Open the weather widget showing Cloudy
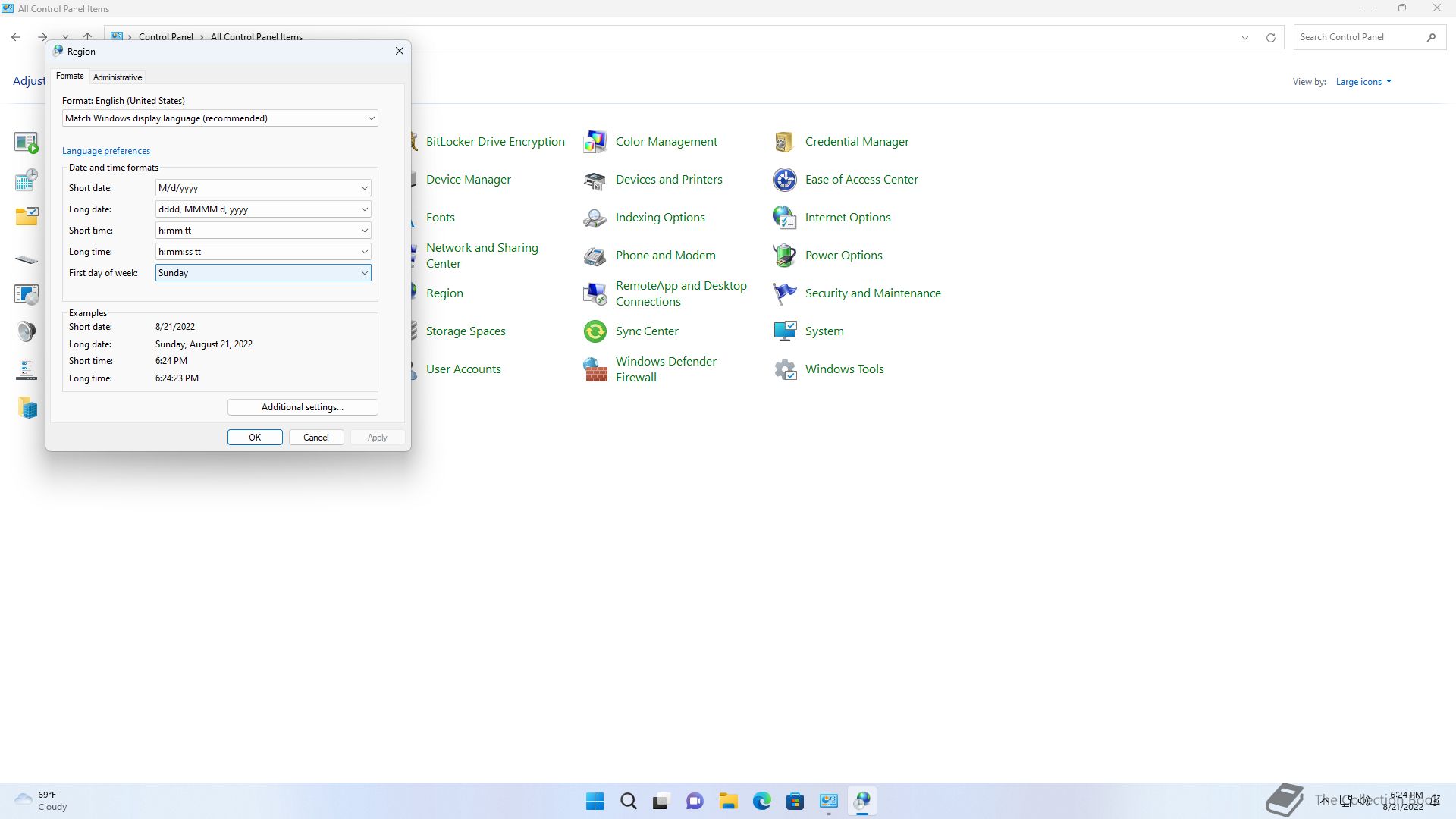Viewport: 1456px width, 819px height. pyautogui.click(x=42, y=801)
